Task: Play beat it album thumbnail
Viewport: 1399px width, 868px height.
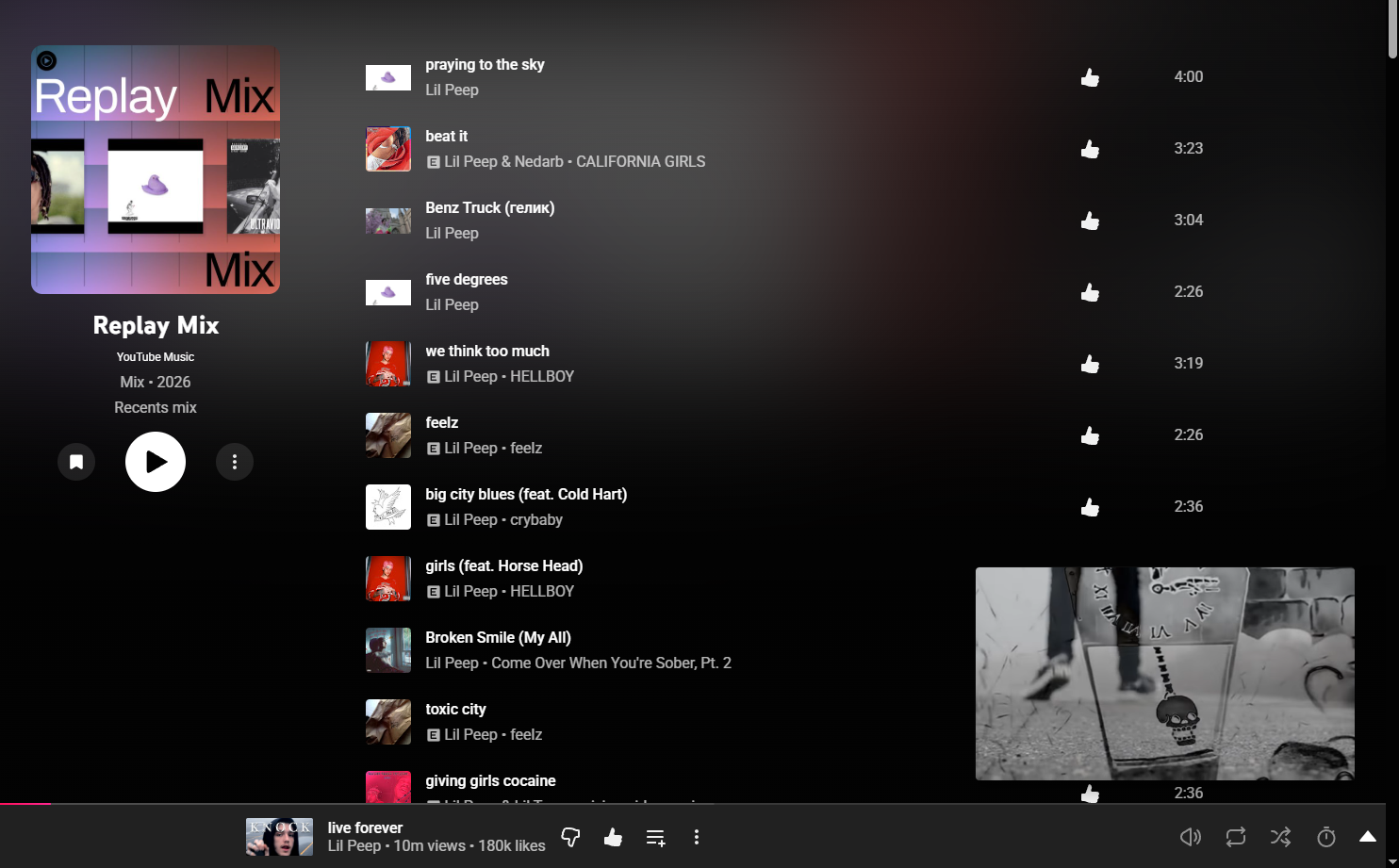Action: click(388, 149)
